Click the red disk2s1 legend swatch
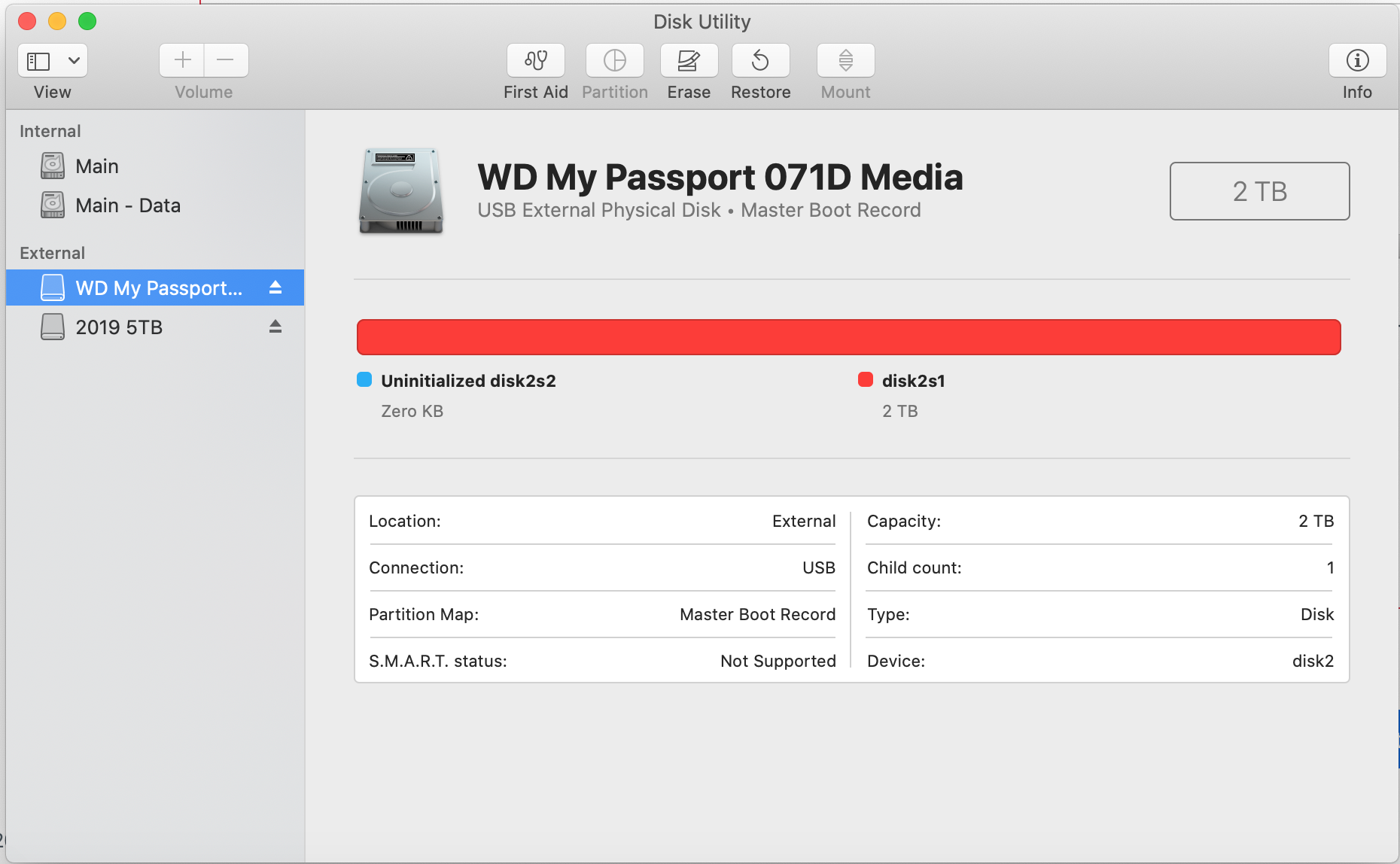The image size is (1400, 864). pos(866,380)
